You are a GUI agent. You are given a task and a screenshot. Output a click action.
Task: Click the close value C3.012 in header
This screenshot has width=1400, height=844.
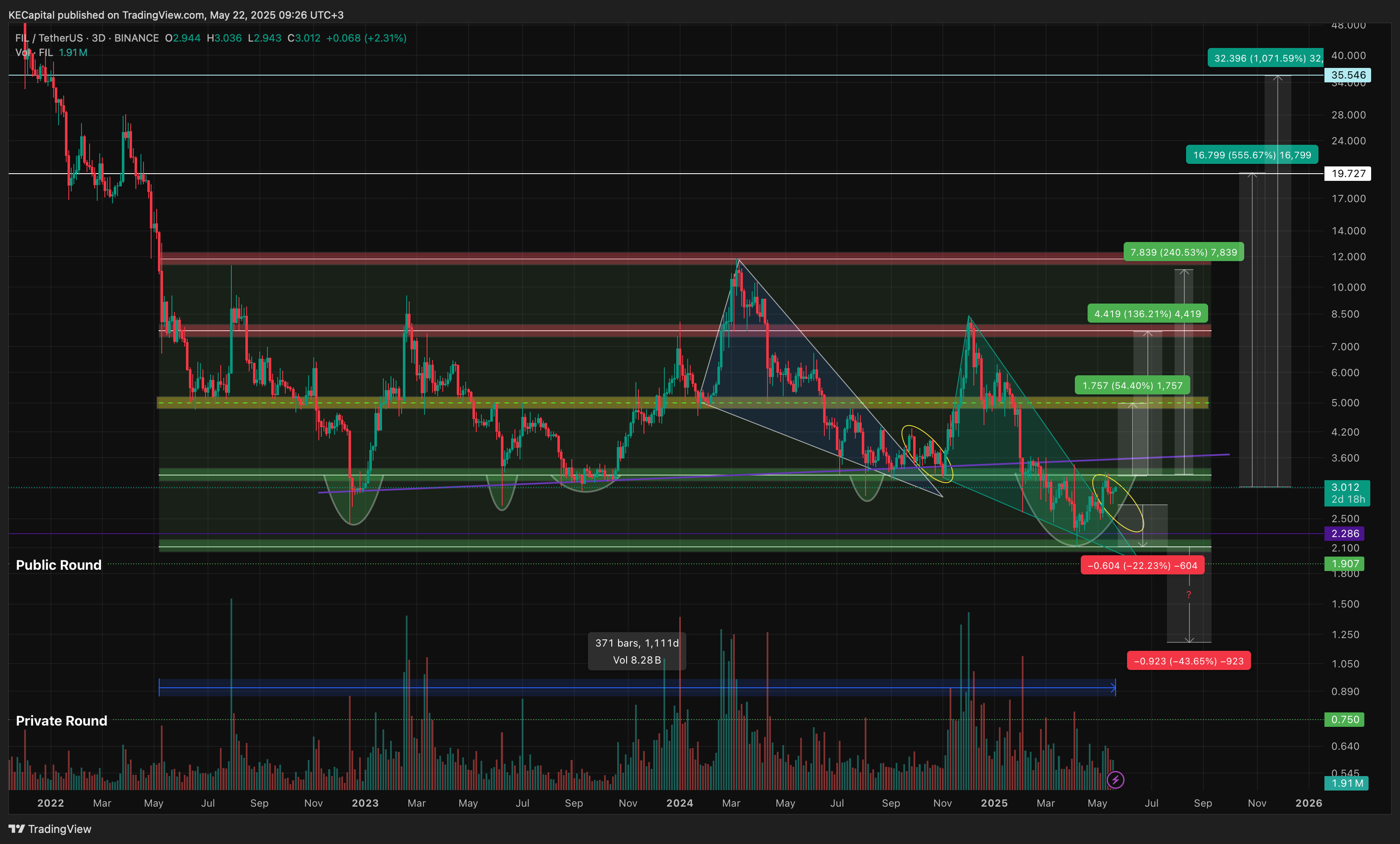point(304,38)
